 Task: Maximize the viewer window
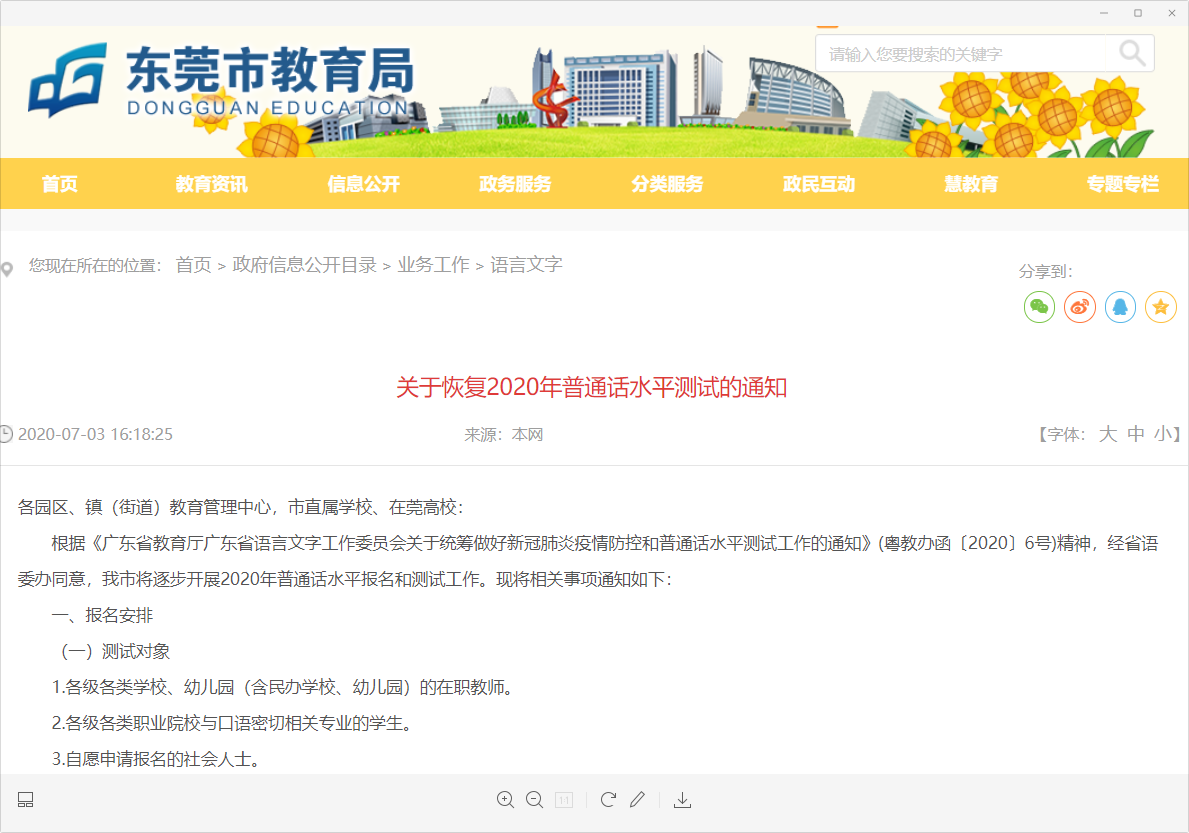tap(1137, 13)
